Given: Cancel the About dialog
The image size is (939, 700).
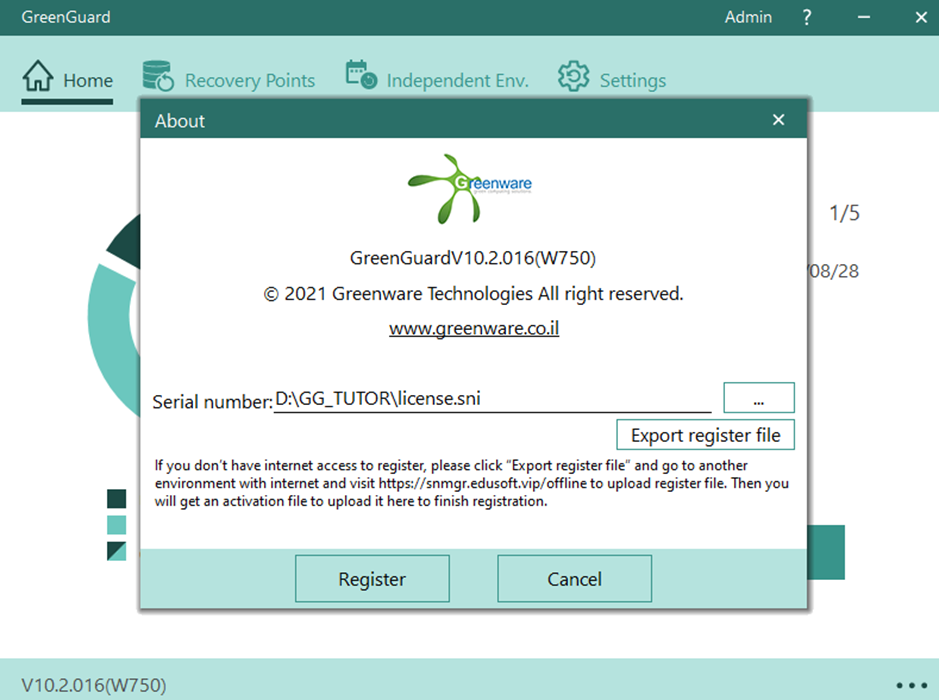Looking at the screenshot, I should (x=574, y=579).
